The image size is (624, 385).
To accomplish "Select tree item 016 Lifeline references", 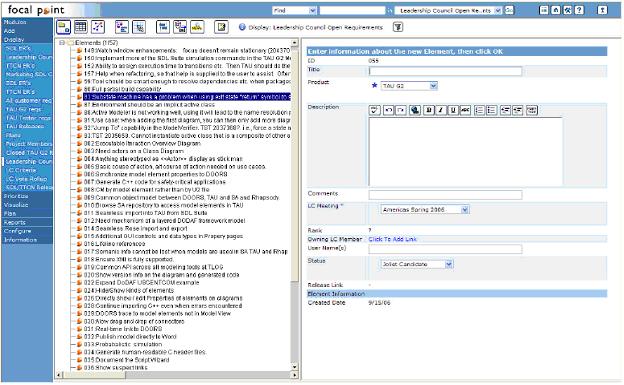I will (114, 244).
